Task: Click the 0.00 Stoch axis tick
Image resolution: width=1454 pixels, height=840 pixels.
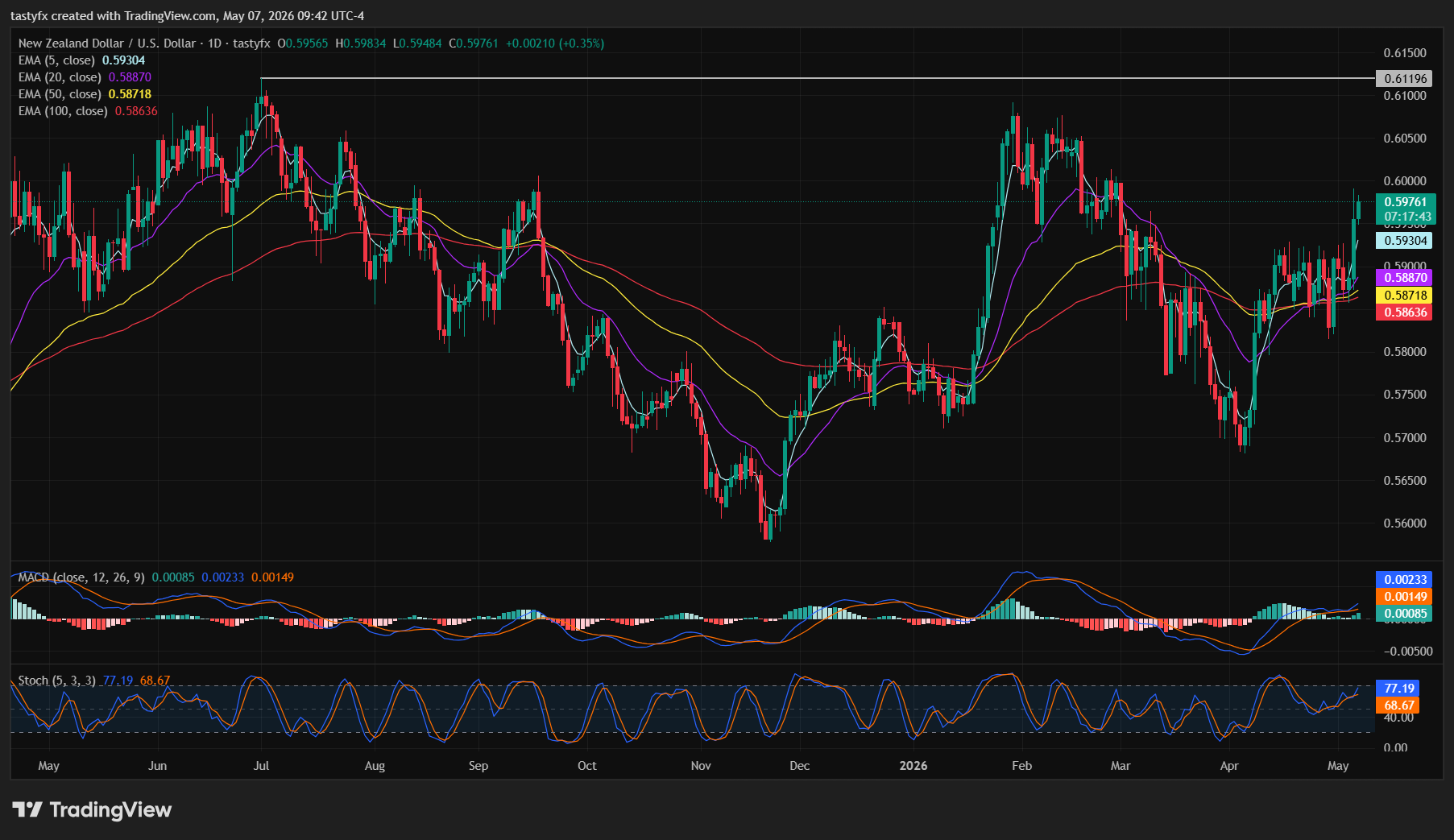Action: point(1395,747)
